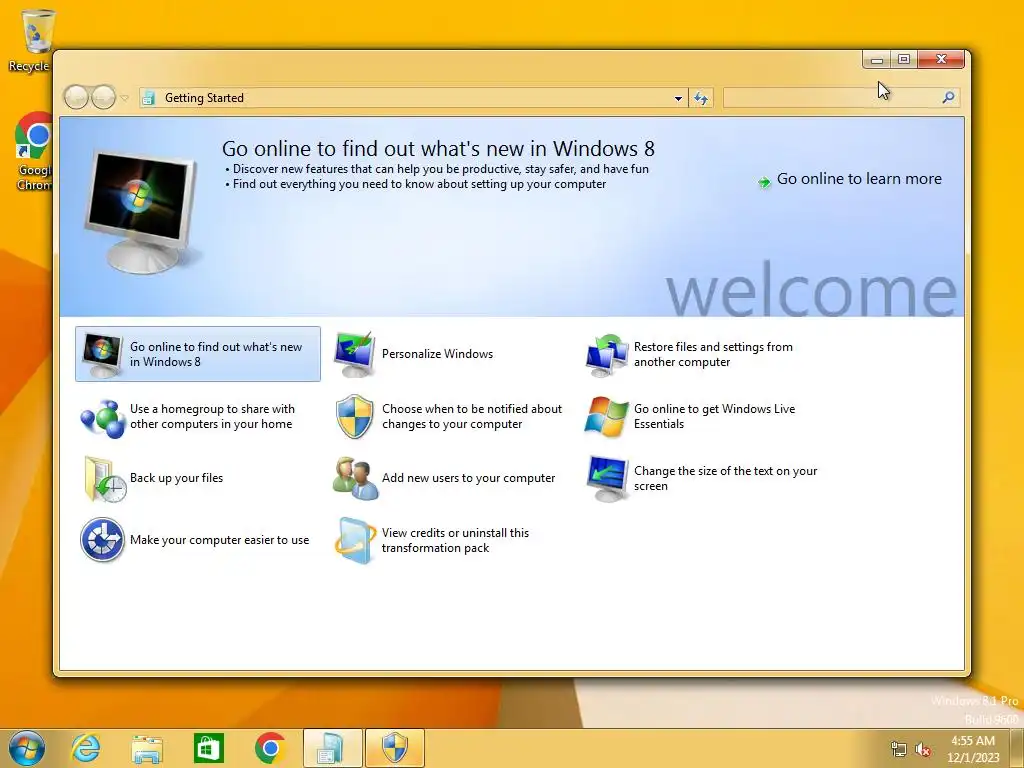The width and height of the screenshot is (1024, 768).
Task: Click the security shield notification icon
Action: (354, 416)
